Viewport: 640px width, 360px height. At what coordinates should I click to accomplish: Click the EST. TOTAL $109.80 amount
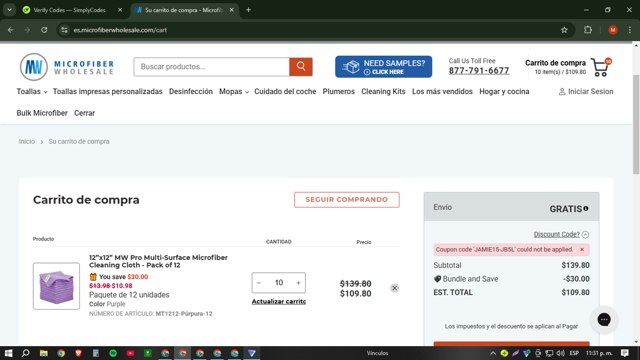pos(575,292)
